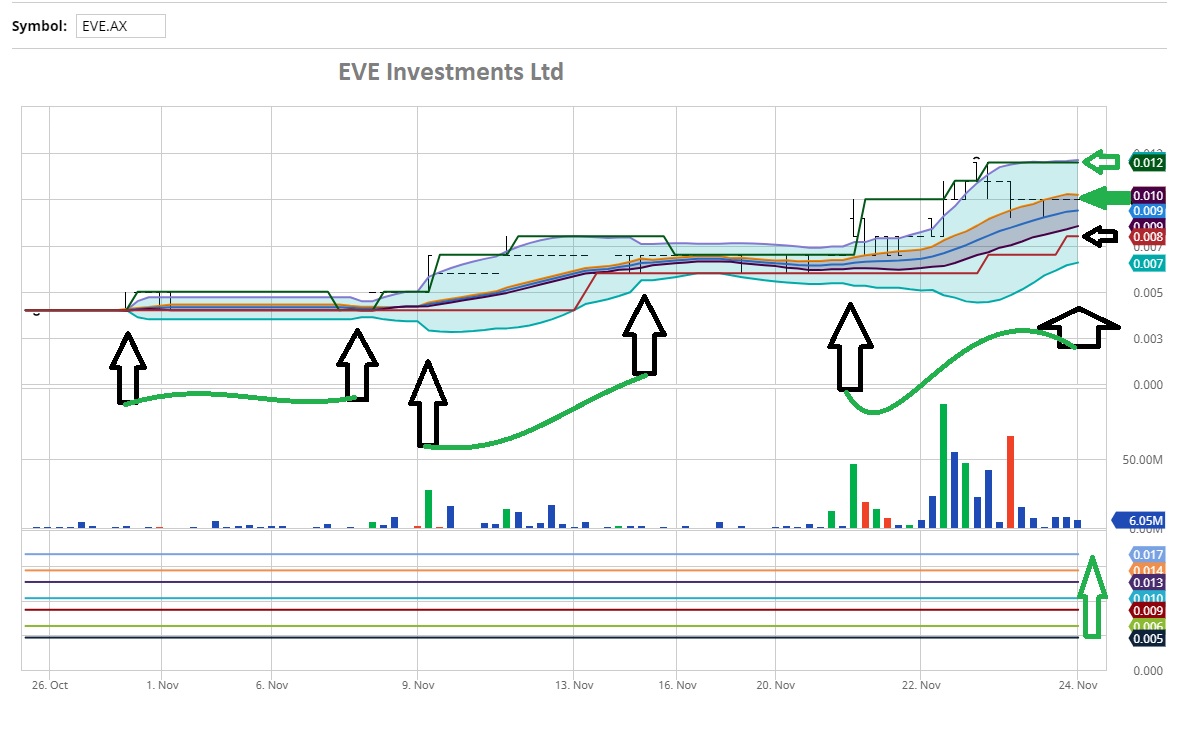Click the chart title EVE Investments Ltd
Image resolution: width=1178 pixels, height=732 pixels.
(x=451, y=72)
